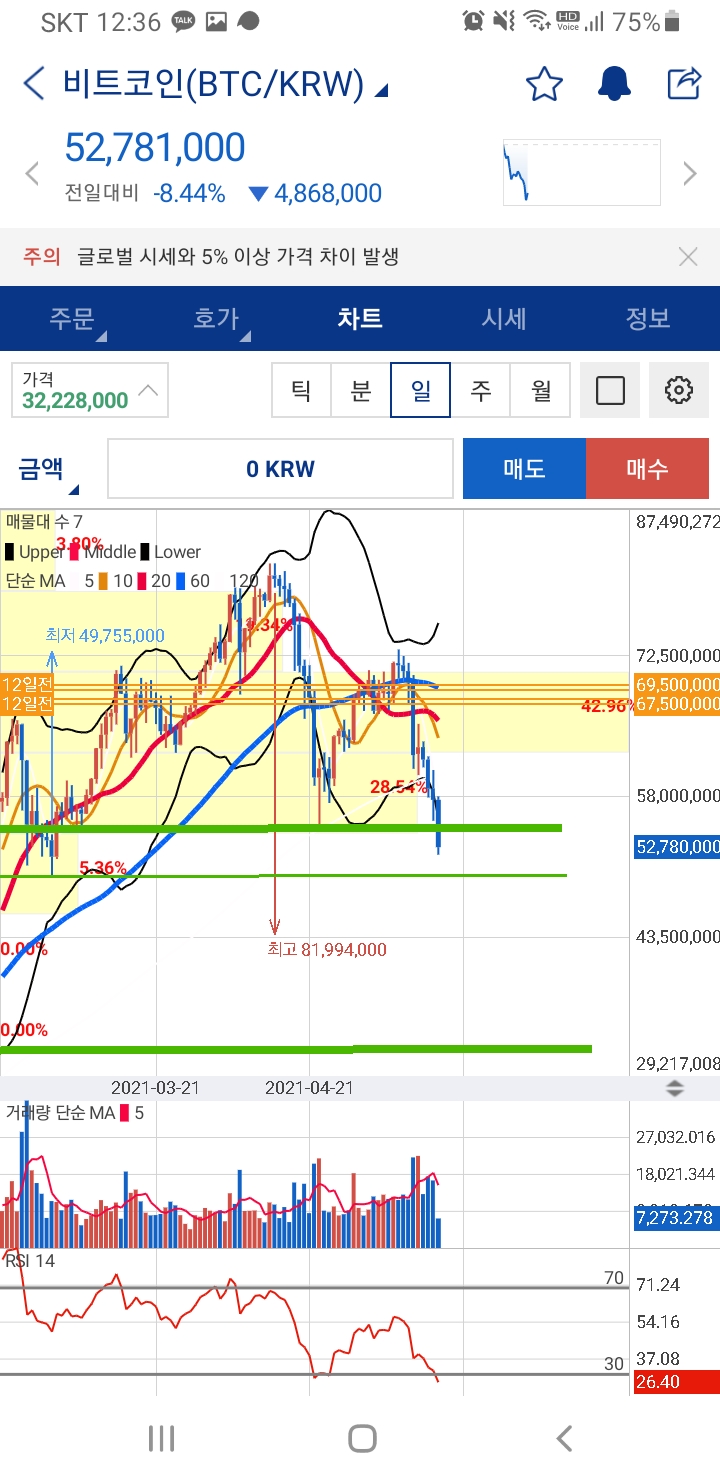Tap the 매도 sell button

pos(524,468)
